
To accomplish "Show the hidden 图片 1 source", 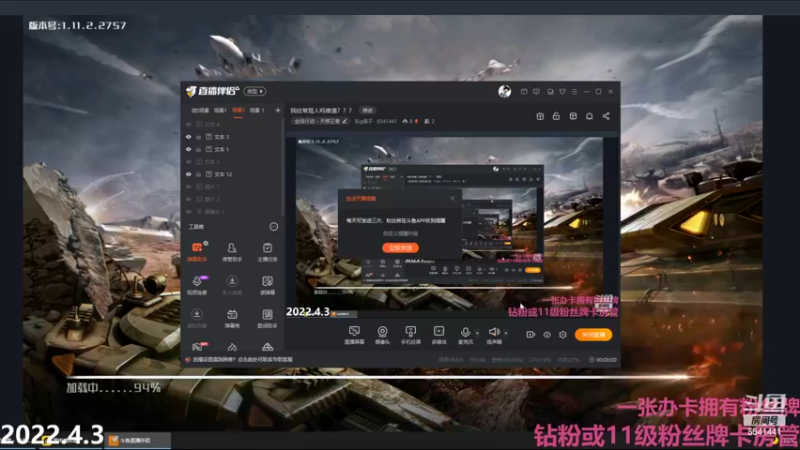I will 188,187.
